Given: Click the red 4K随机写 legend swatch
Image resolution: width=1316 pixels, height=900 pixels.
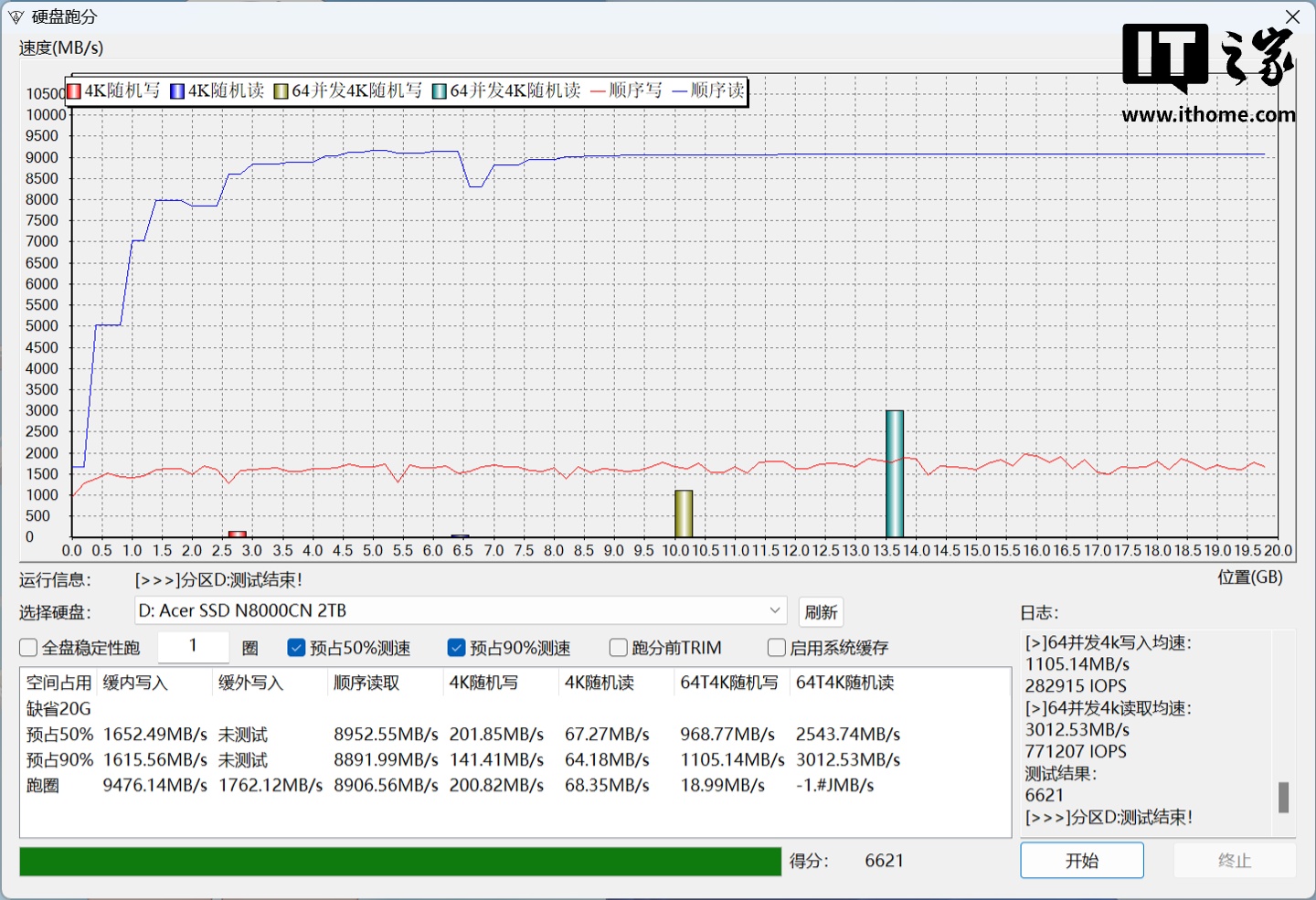Looking at the screenshot, I should 74,91.
